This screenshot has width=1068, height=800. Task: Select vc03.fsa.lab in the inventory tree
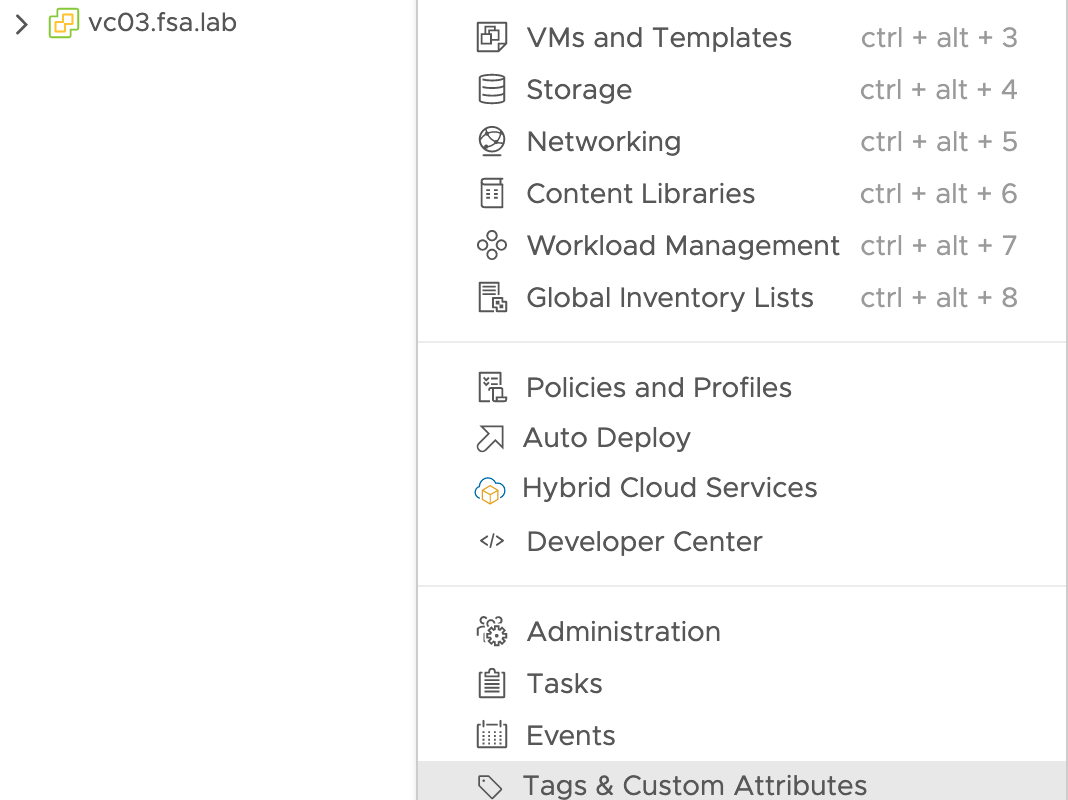(x=162, y=23)
